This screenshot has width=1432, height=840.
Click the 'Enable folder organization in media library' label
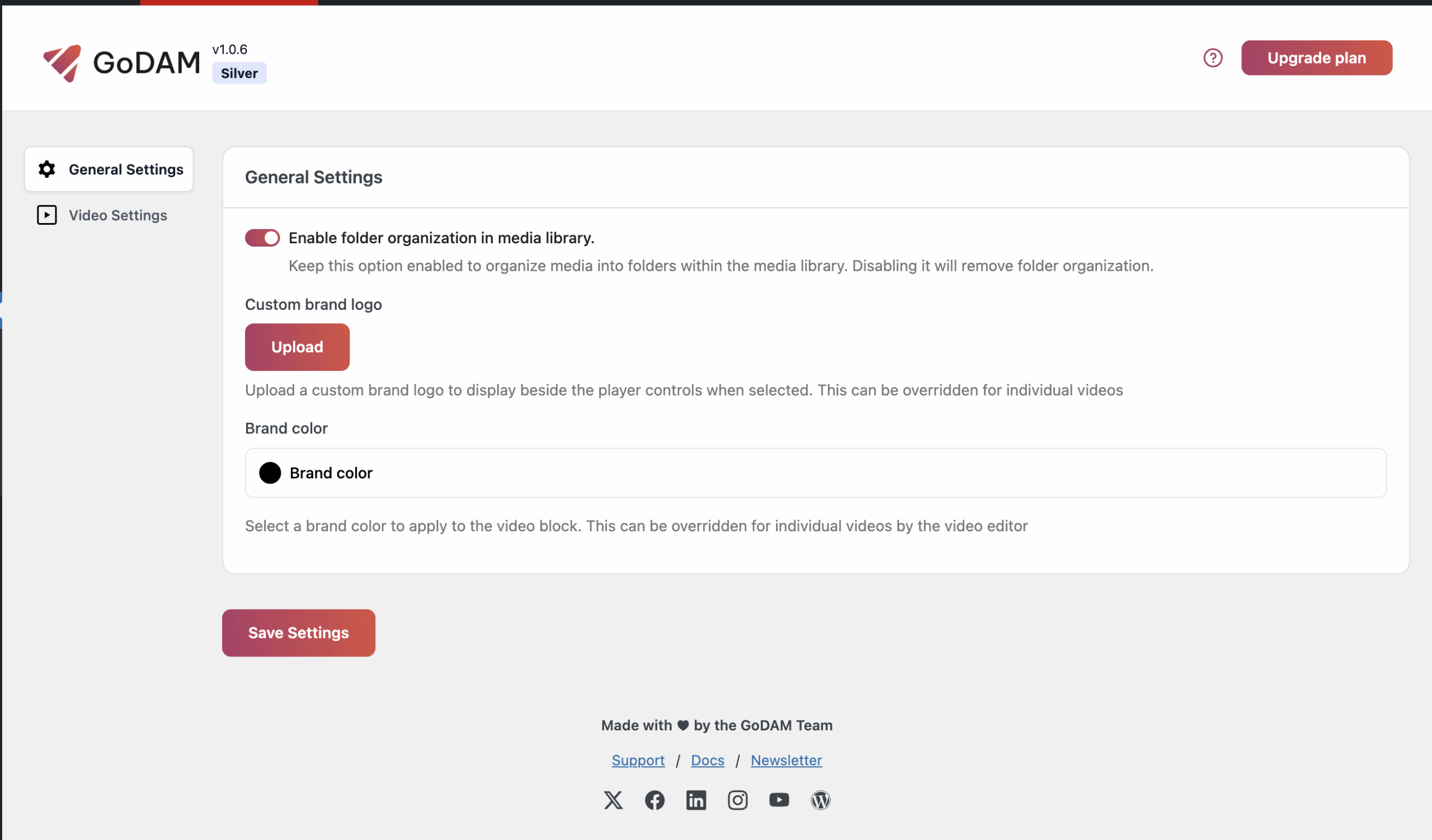tap(441, 238)
